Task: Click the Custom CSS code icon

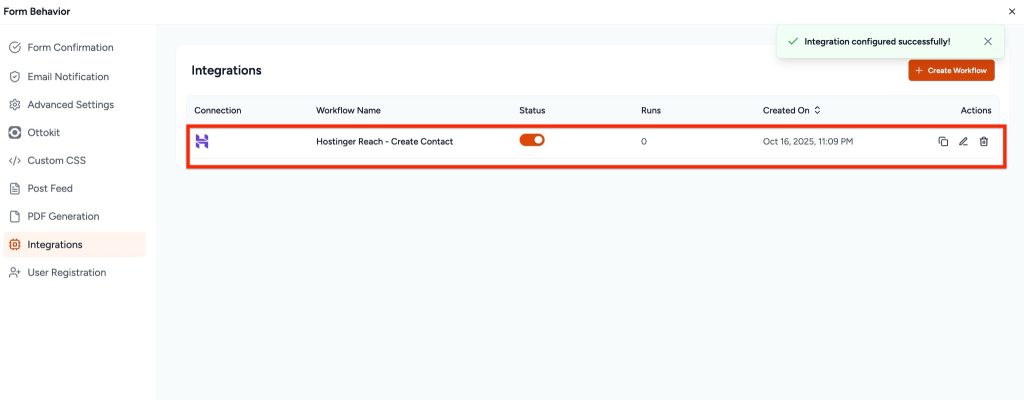Action: click(15, 160)
